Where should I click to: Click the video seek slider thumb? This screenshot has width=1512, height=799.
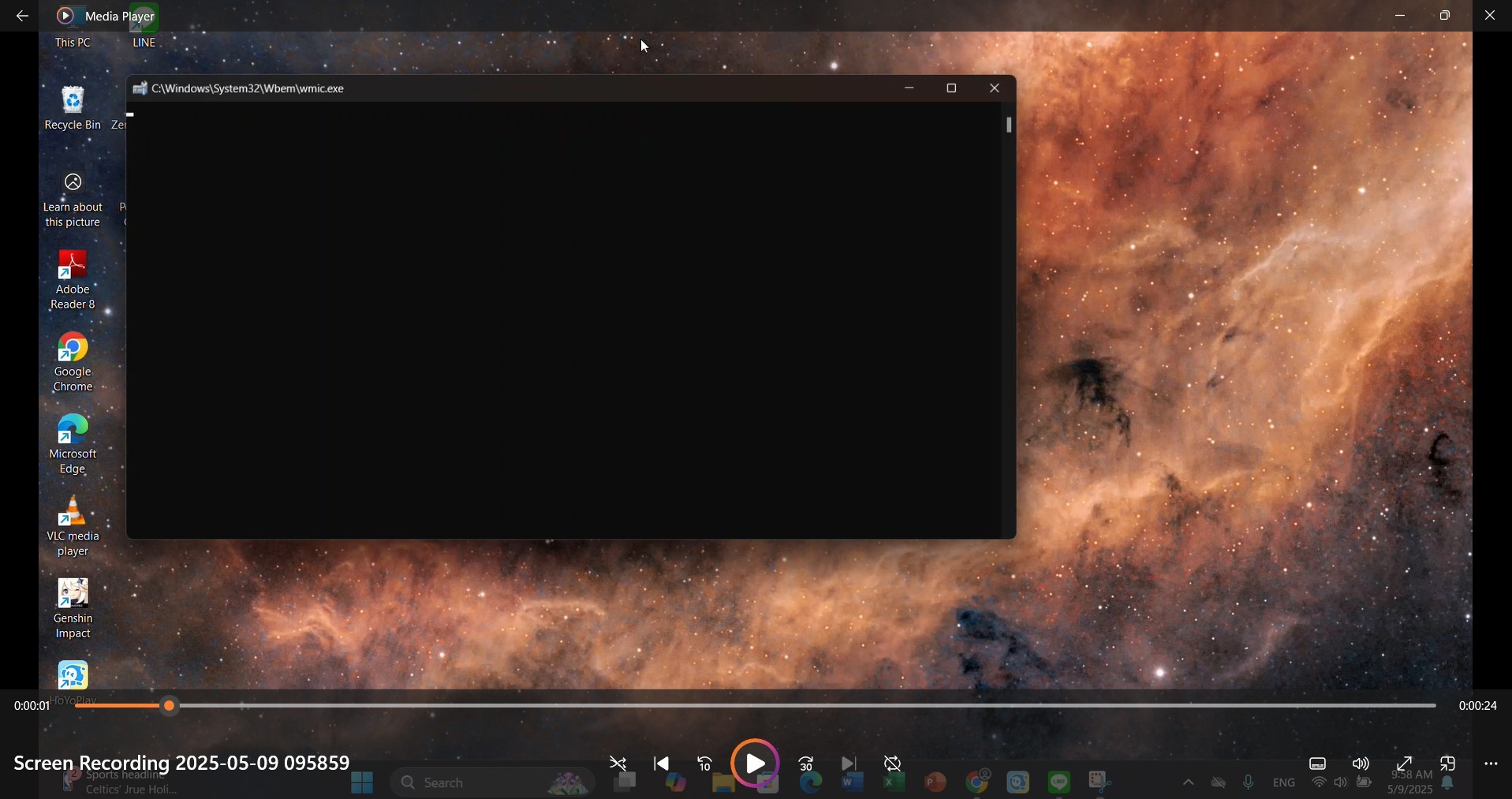[170, 707]
